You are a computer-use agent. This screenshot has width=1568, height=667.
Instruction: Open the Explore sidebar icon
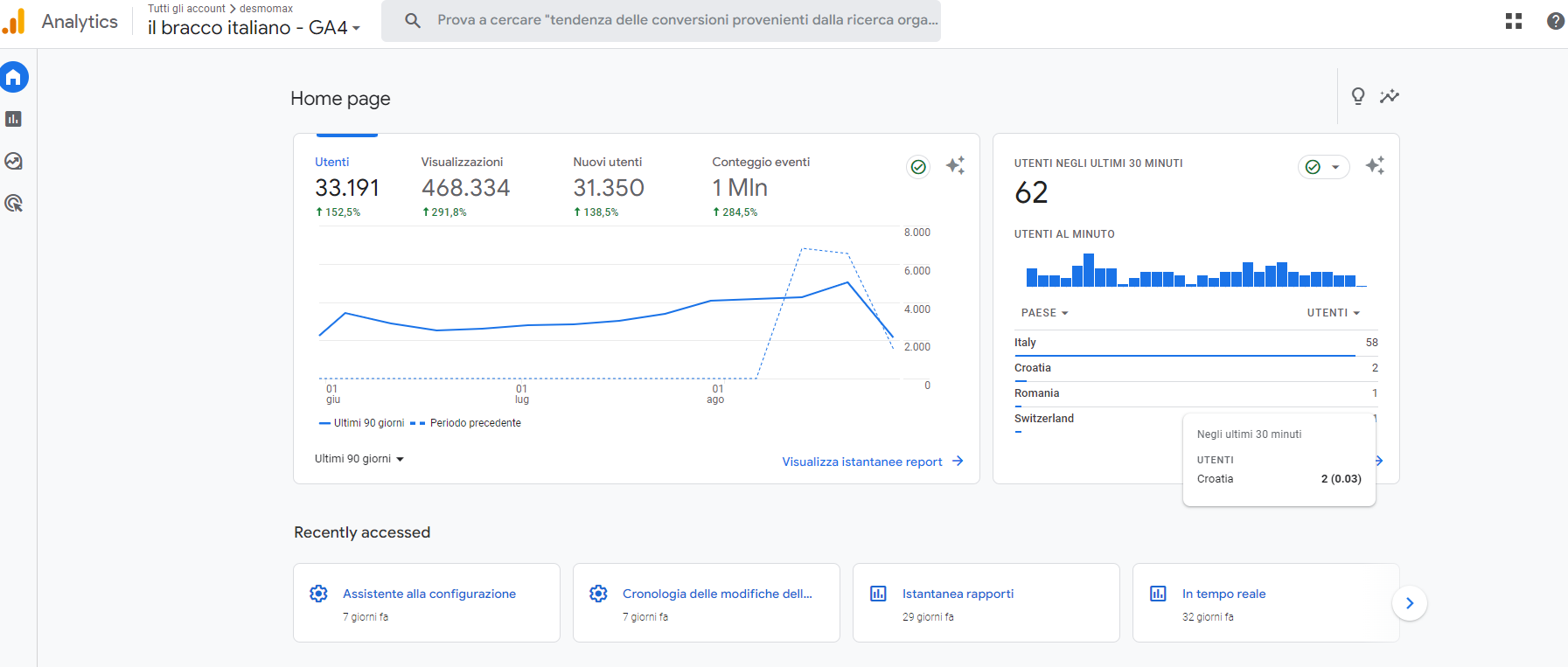pos(14,161)
